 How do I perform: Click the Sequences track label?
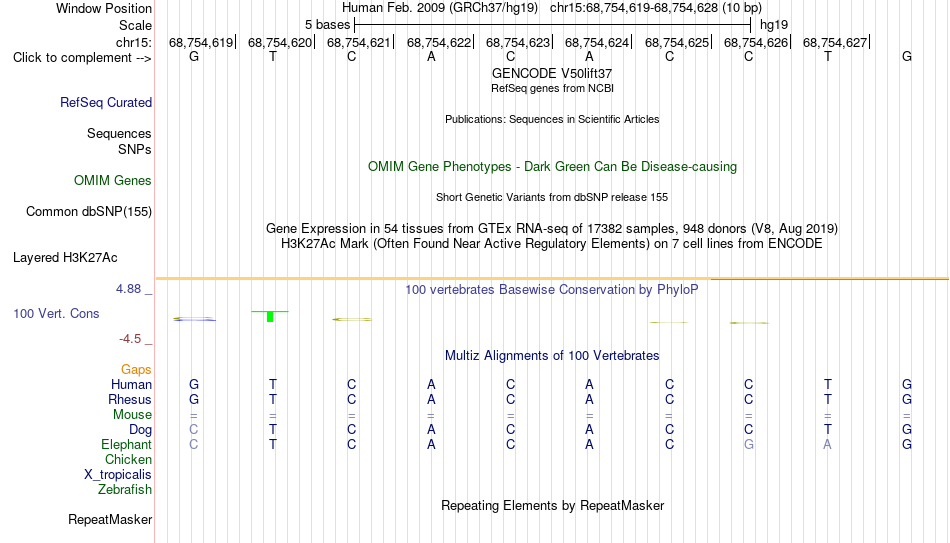tap(119, 133)
